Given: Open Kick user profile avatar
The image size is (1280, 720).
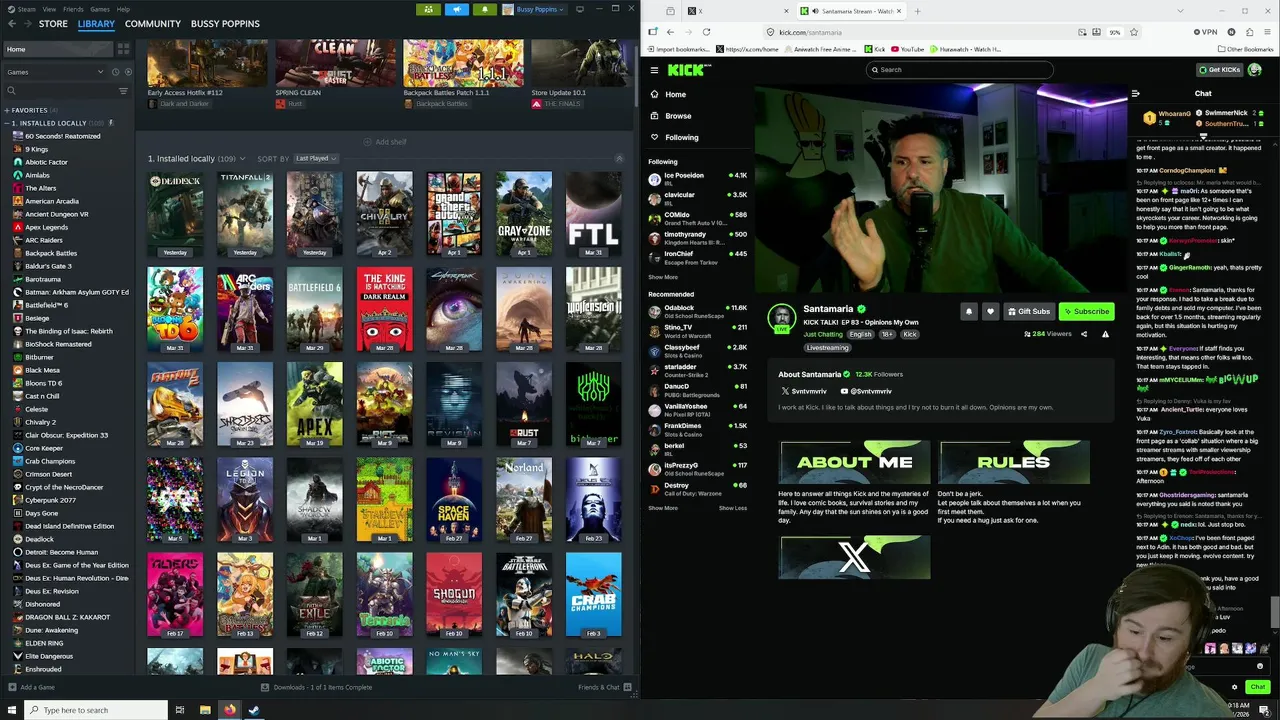Looking at the screenshot, I should (1254, 69).
